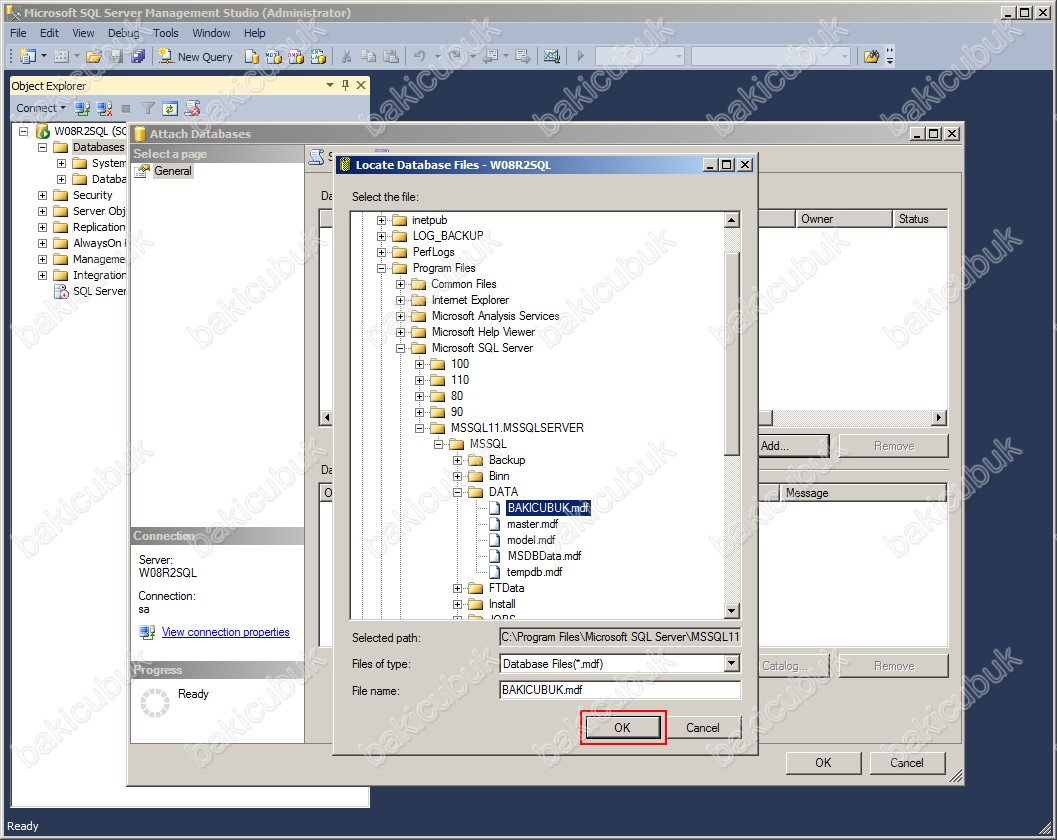
Task: Click the Stop square icon in Object Explorer
Action: coord(126,108)
